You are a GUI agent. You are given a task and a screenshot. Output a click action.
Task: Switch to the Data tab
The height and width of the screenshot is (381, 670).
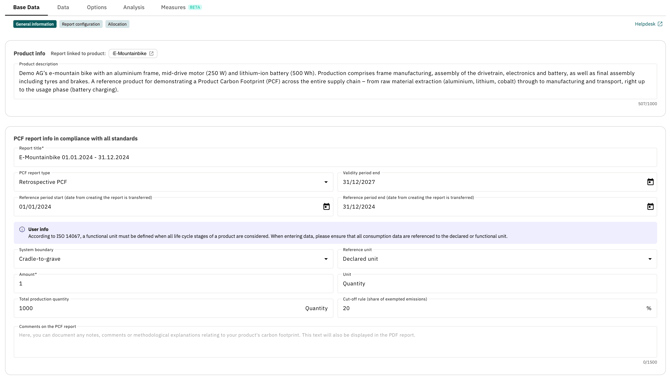click(x=63, y=7)
